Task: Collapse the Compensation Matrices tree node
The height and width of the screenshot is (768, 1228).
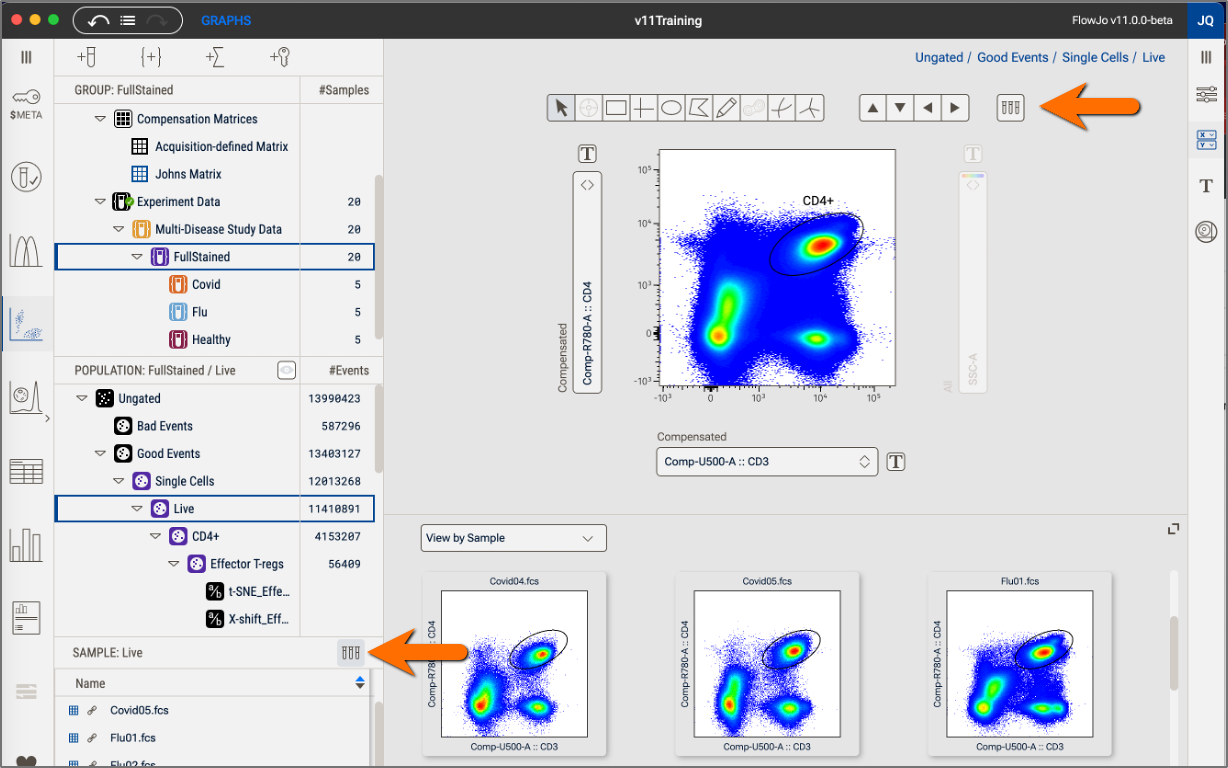Action: [100, 119]
